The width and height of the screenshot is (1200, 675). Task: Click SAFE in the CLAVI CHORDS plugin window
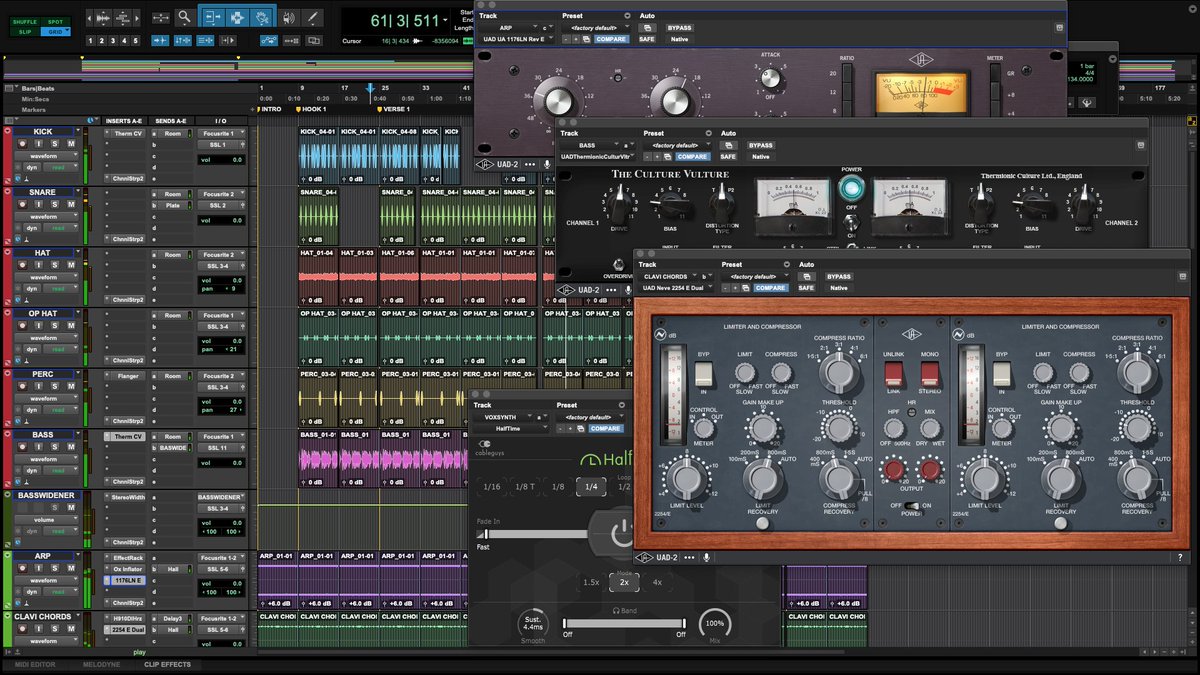click(806, 288)
